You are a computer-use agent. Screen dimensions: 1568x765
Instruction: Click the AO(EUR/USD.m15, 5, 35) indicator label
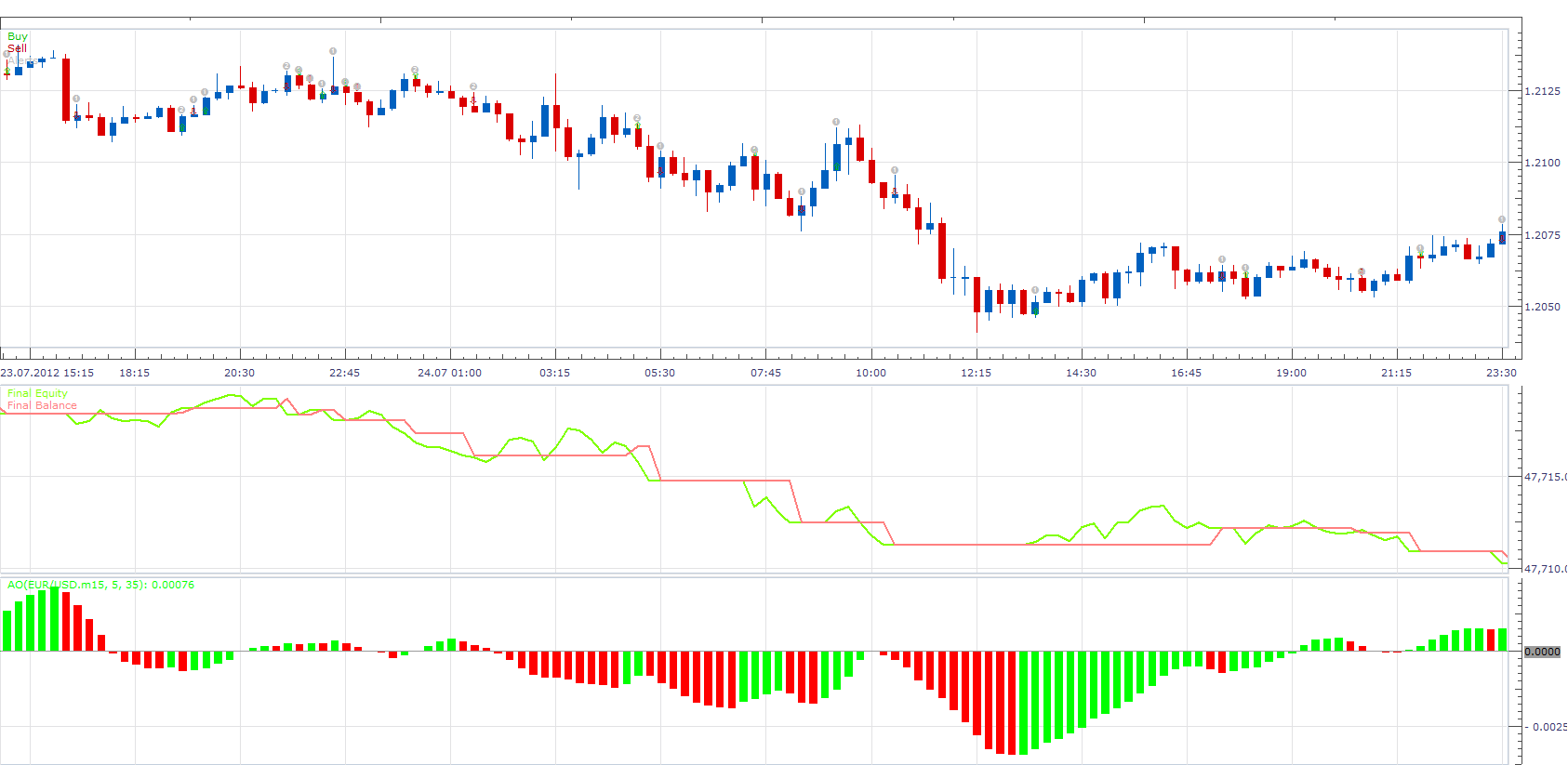pyautogui.click(x=100, y=585)
